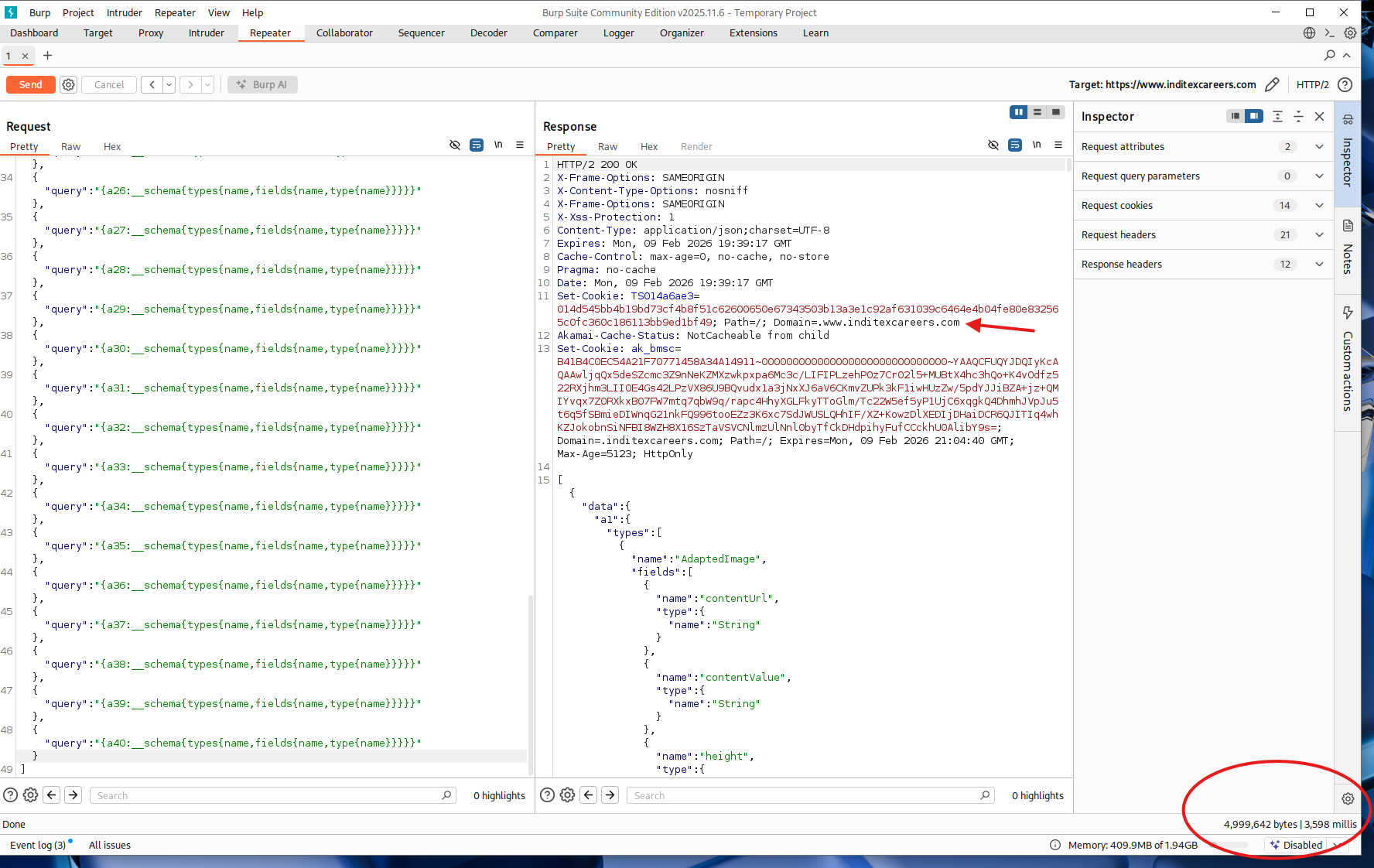Expand Response headers section
Image resolution: width=1374 pixels, height=868 pixels.
click(1319, 264)
